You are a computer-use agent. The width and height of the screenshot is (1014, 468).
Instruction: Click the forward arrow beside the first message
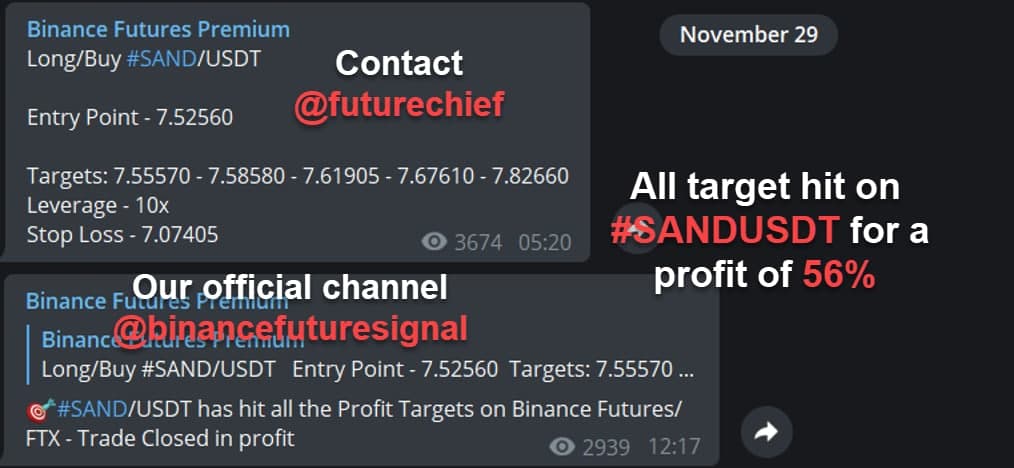tap(637, 228)
